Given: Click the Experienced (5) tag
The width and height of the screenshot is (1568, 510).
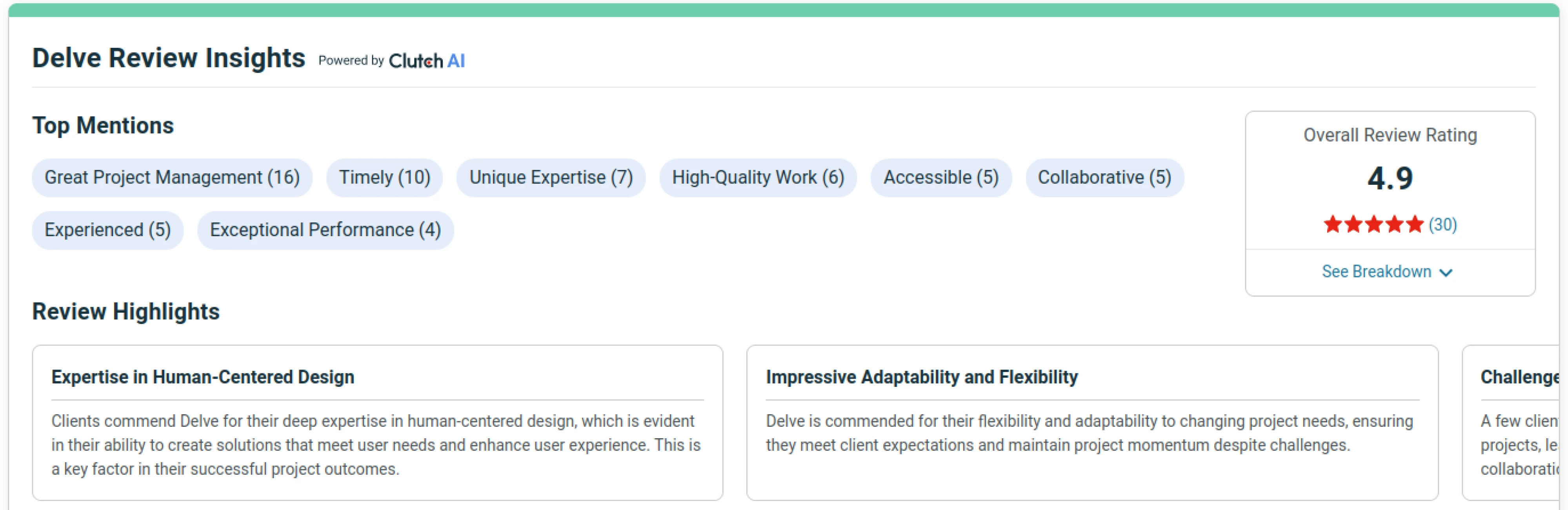Looking at the screenshot, I should pos(108,230).
